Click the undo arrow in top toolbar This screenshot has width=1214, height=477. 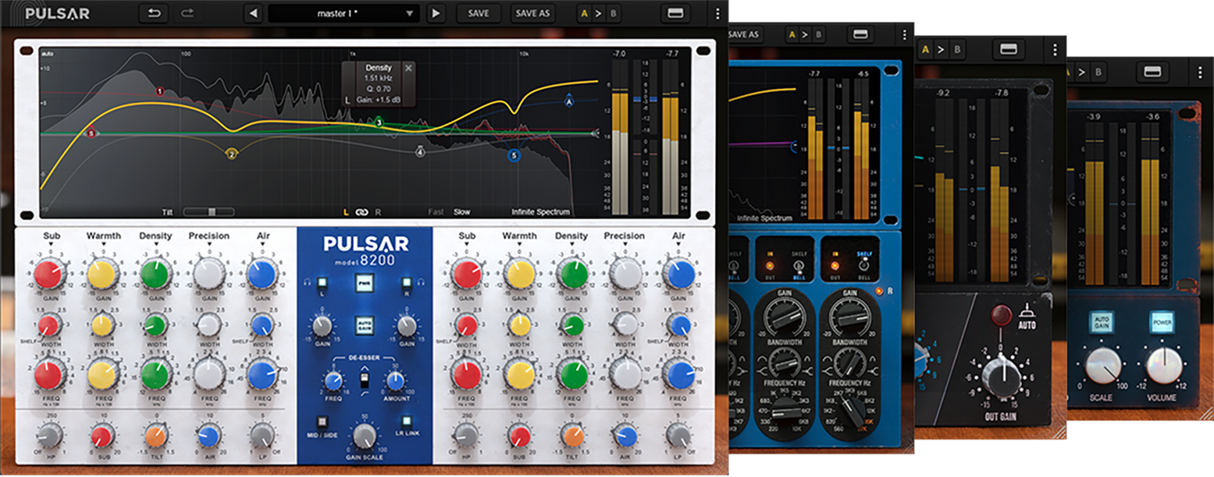click(153, 14)
